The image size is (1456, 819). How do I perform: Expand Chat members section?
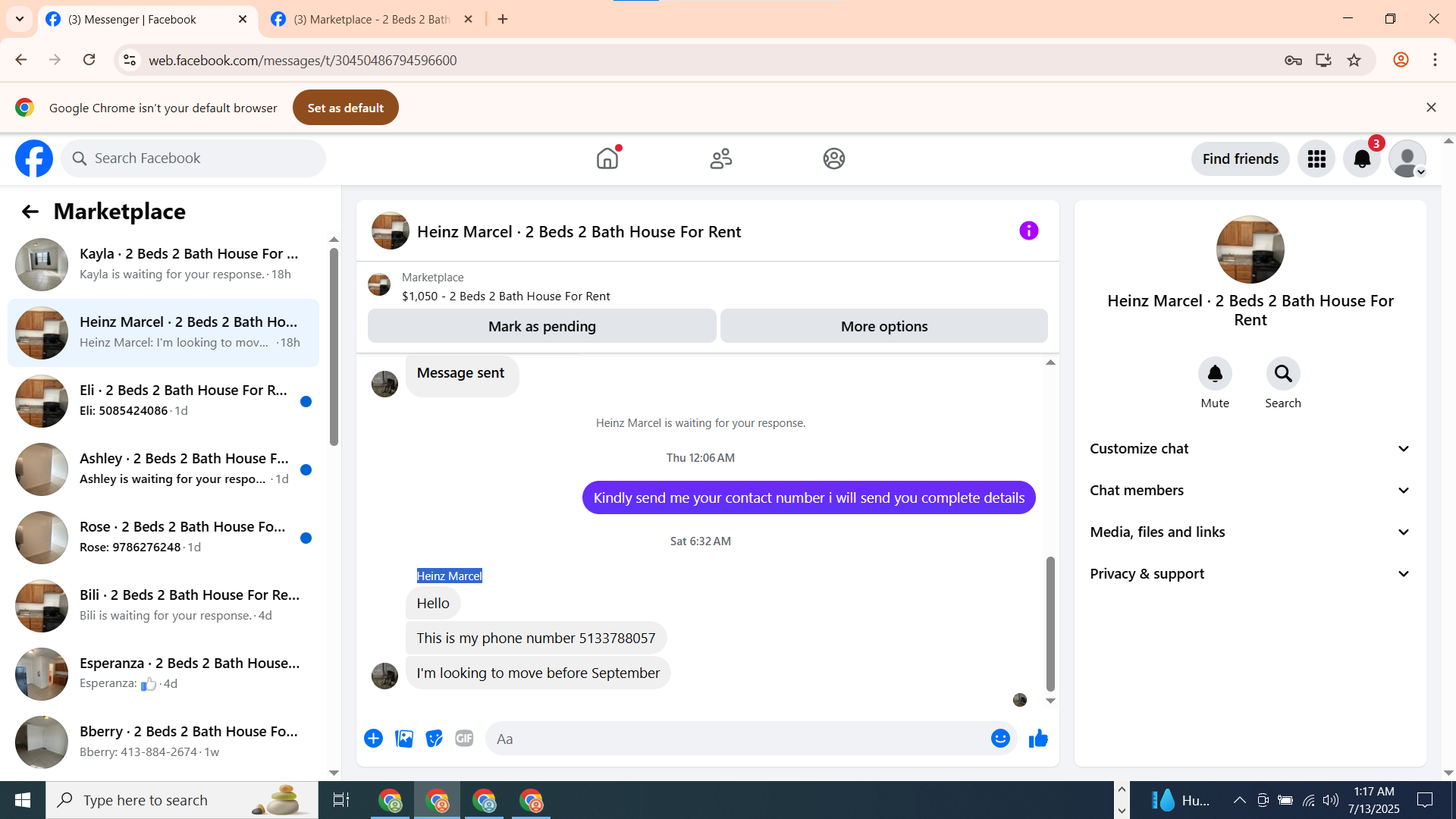tap(1250, 490)
